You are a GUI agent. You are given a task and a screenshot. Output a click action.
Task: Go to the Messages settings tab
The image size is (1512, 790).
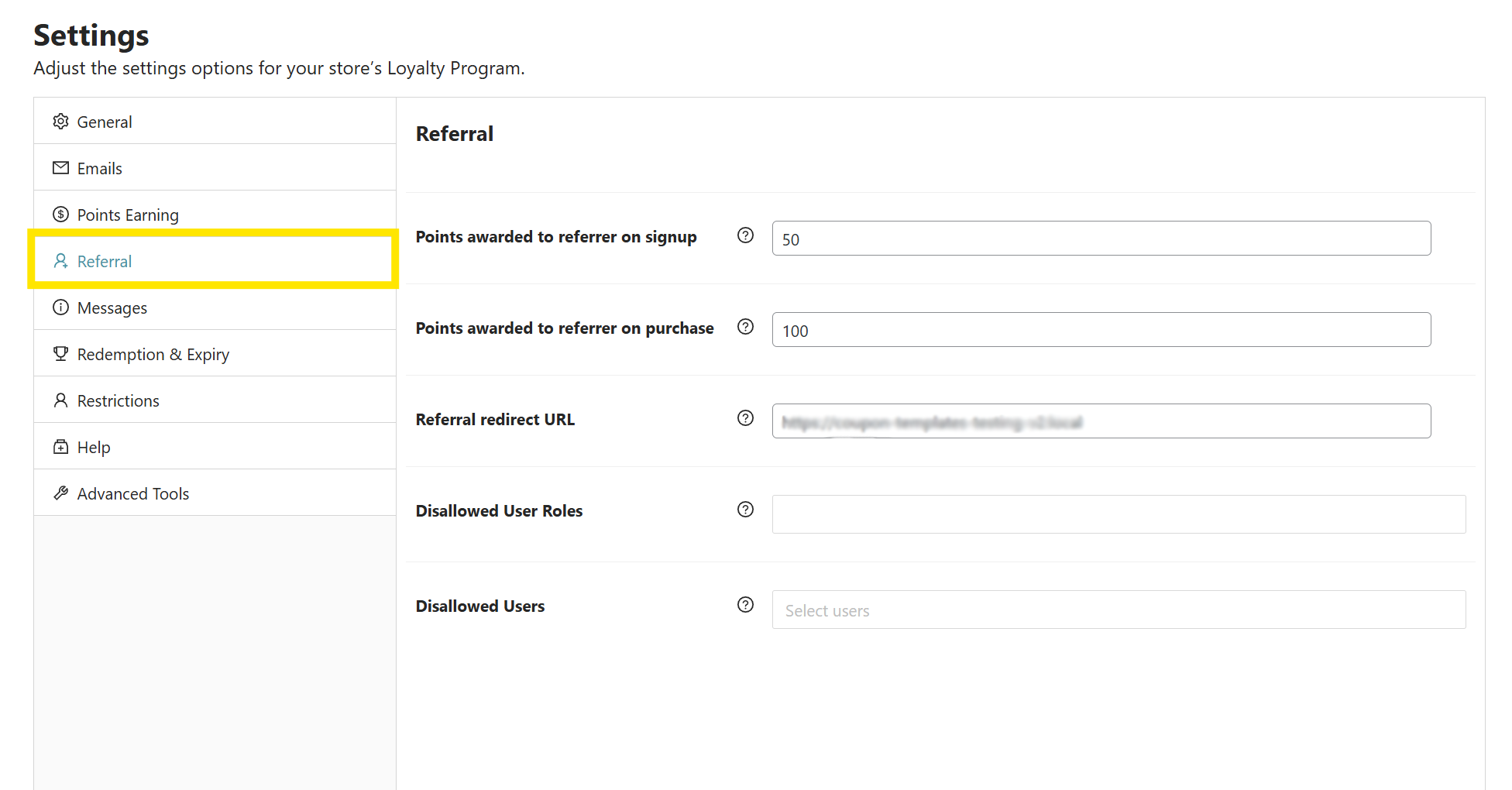(215, 307)
